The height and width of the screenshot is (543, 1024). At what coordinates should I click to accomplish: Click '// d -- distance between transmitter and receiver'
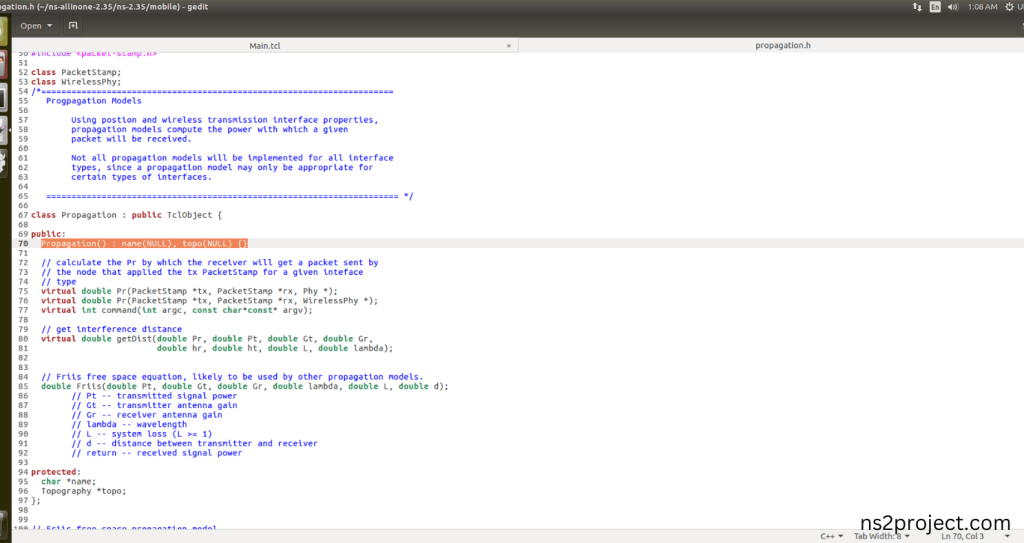pyautogui.click(x=195, y=443)
